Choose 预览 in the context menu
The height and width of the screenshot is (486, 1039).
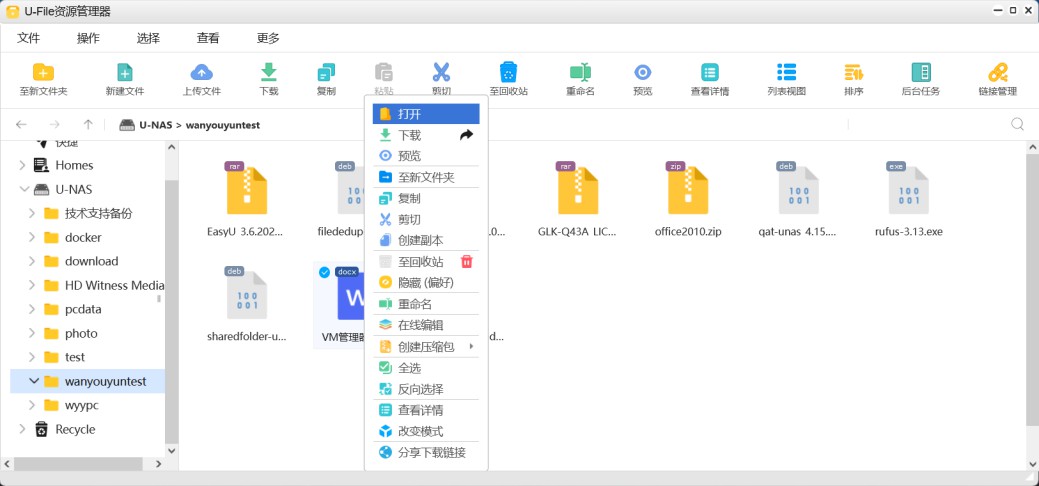[x=426, y=156]
